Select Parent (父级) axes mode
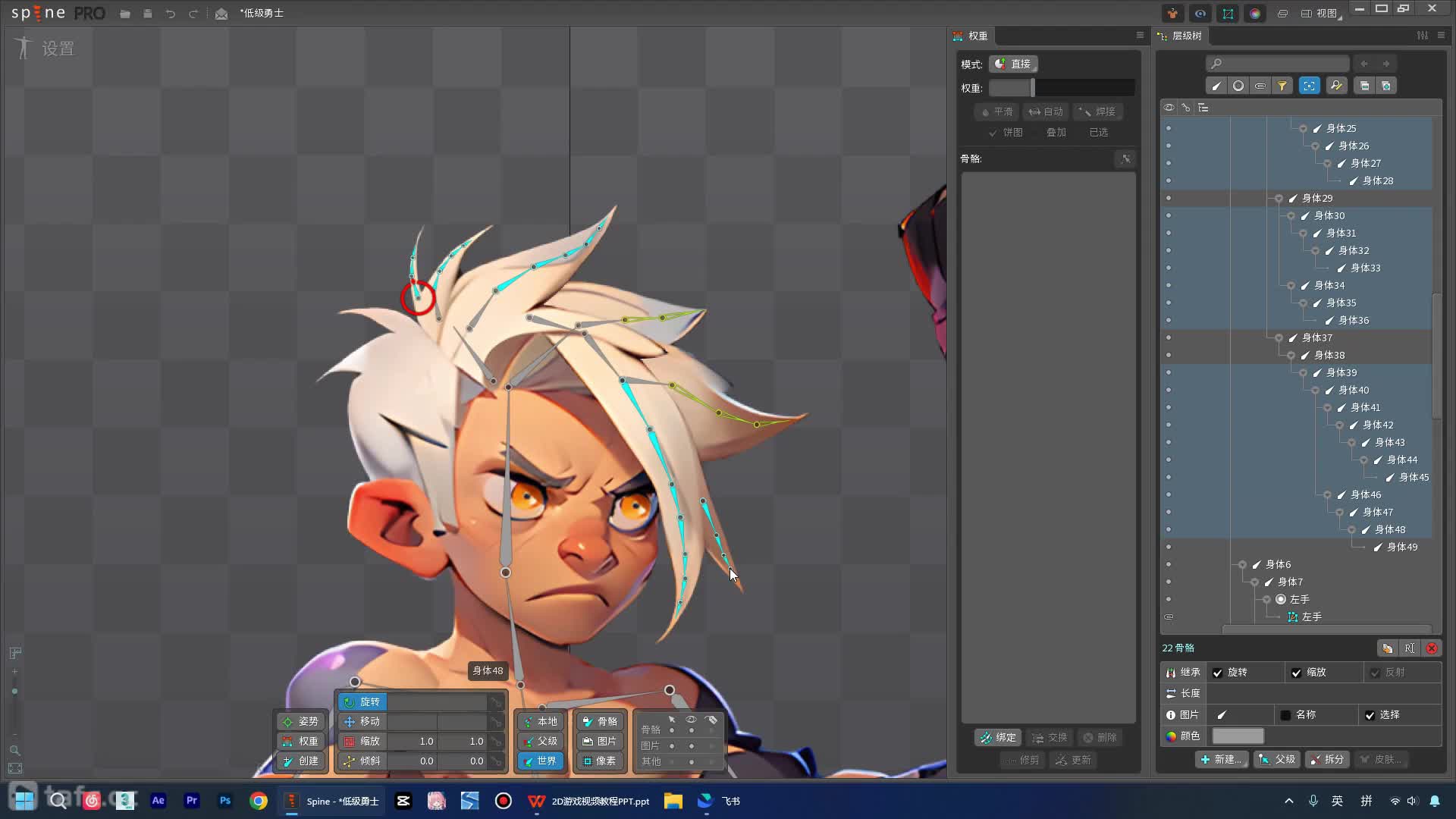The height and width of the screenshot is (819, 1456). tap(540, 742)
